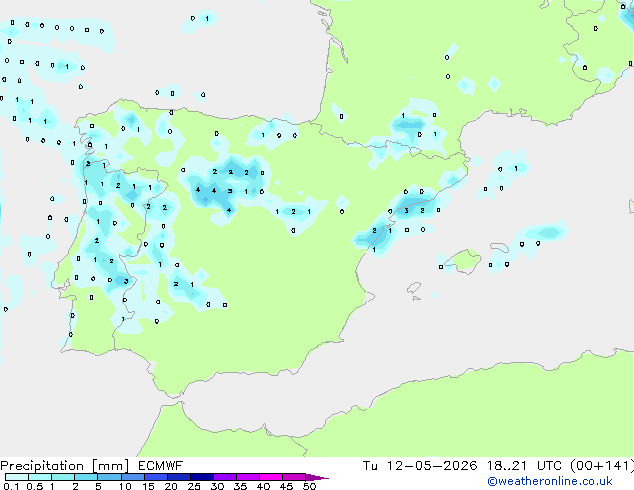Click the "35" legend scale value
Image resolution: width=634 pixels, height=490 pixels.
point(240,486)
